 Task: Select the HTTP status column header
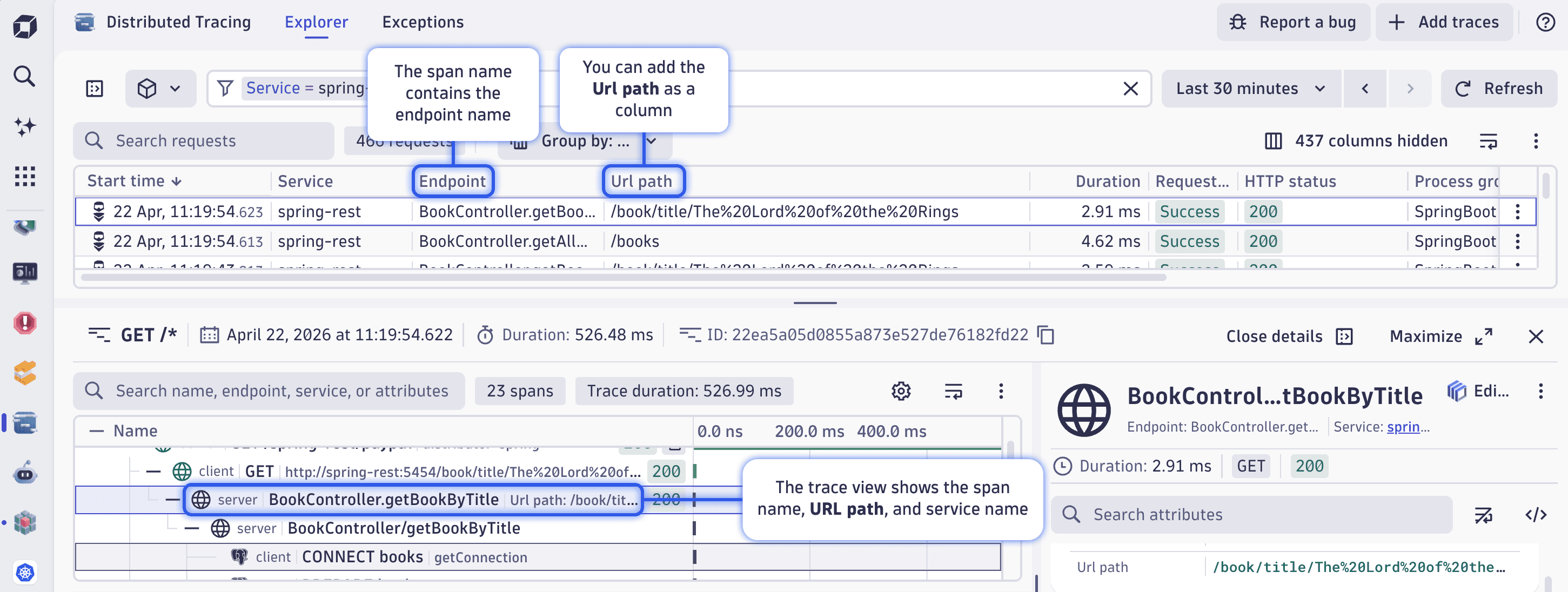[x=1290, y=181]
